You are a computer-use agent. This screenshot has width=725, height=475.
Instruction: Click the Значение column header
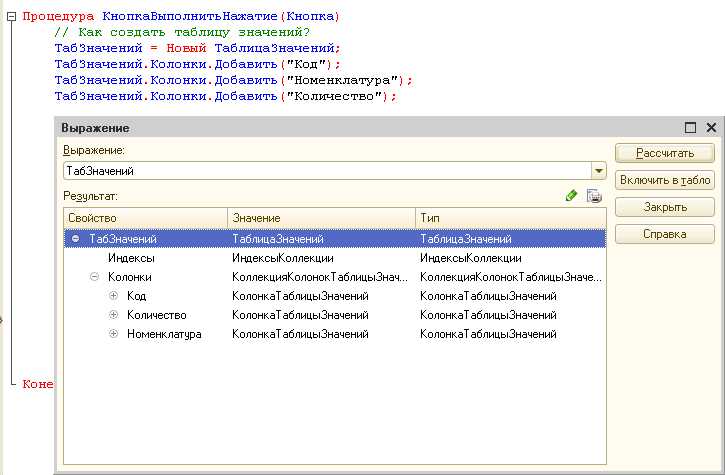[322, 218]
